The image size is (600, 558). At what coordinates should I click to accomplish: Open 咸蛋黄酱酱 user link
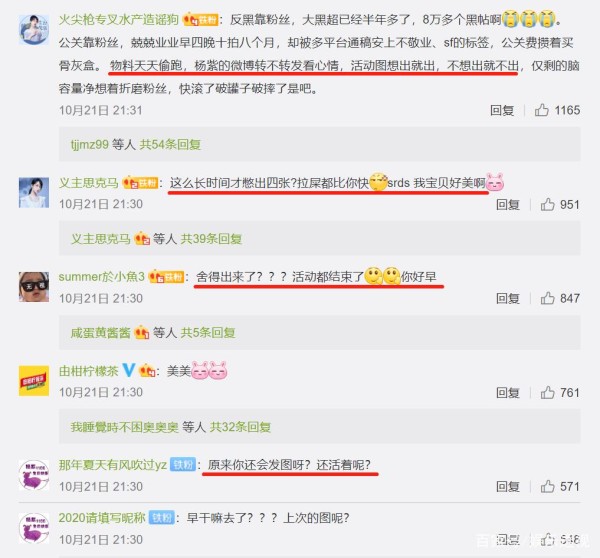(x=101, y=333)
